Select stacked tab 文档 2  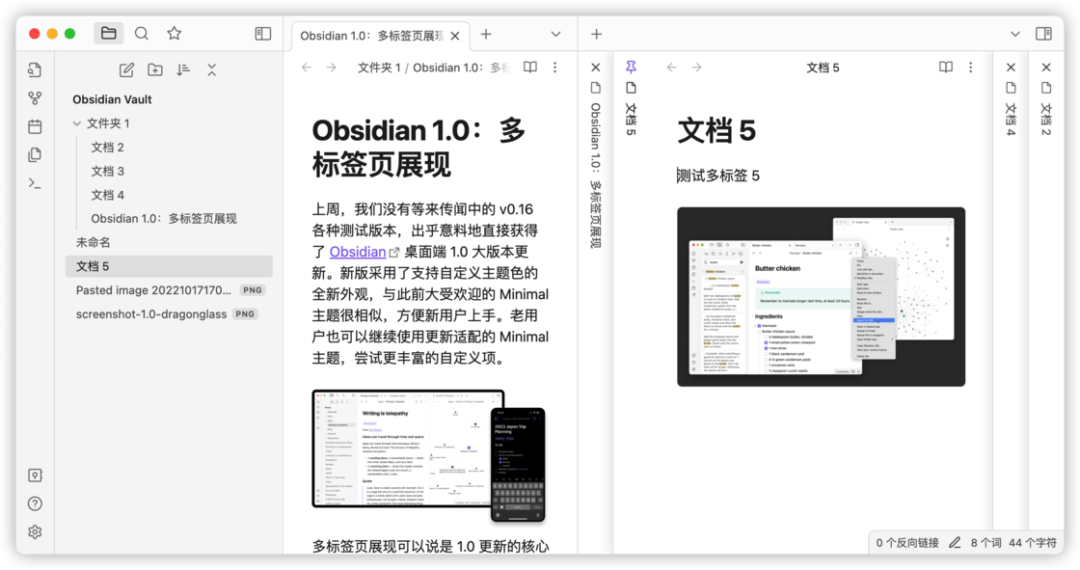[x=1046, y=118]
